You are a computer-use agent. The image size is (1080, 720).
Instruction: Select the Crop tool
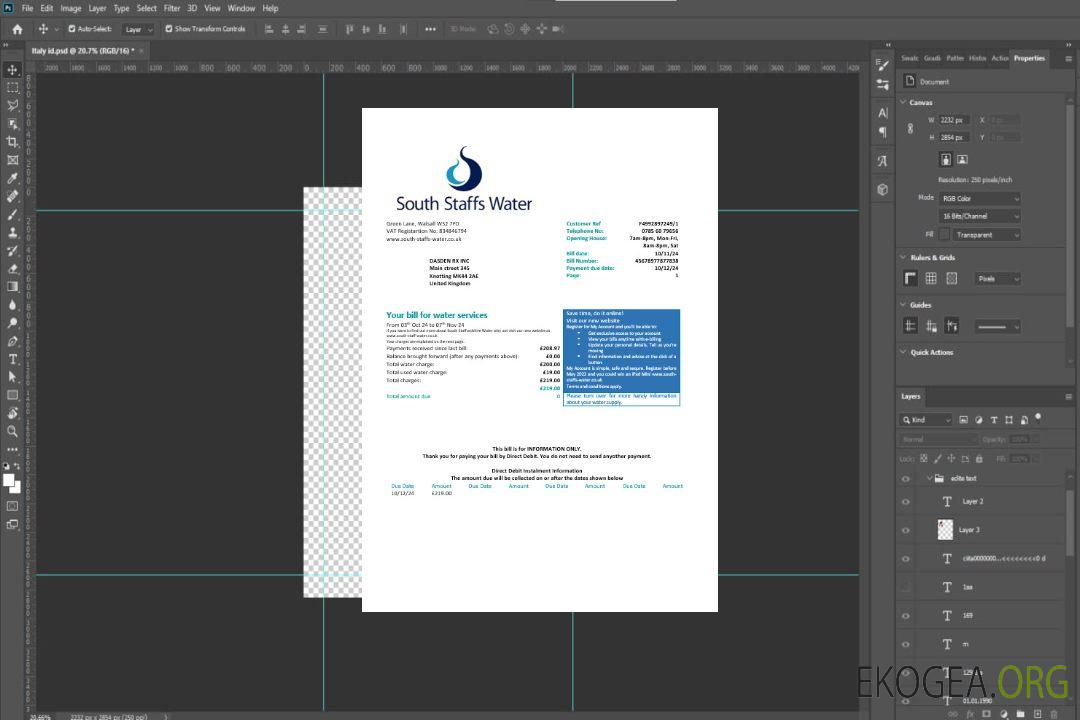click(12, 141)
